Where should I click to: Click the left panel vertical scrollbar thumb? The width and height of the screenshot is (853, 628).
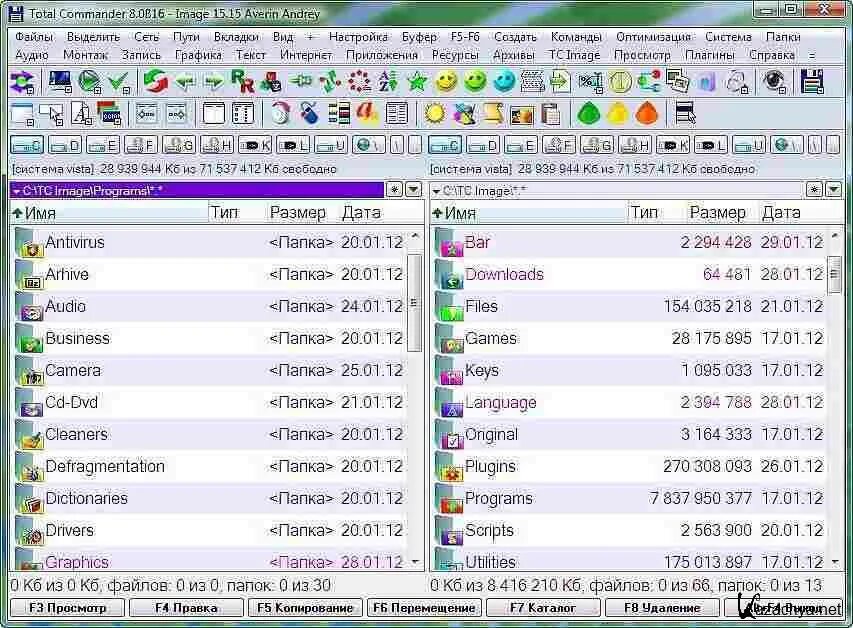(x=415, y=303)
